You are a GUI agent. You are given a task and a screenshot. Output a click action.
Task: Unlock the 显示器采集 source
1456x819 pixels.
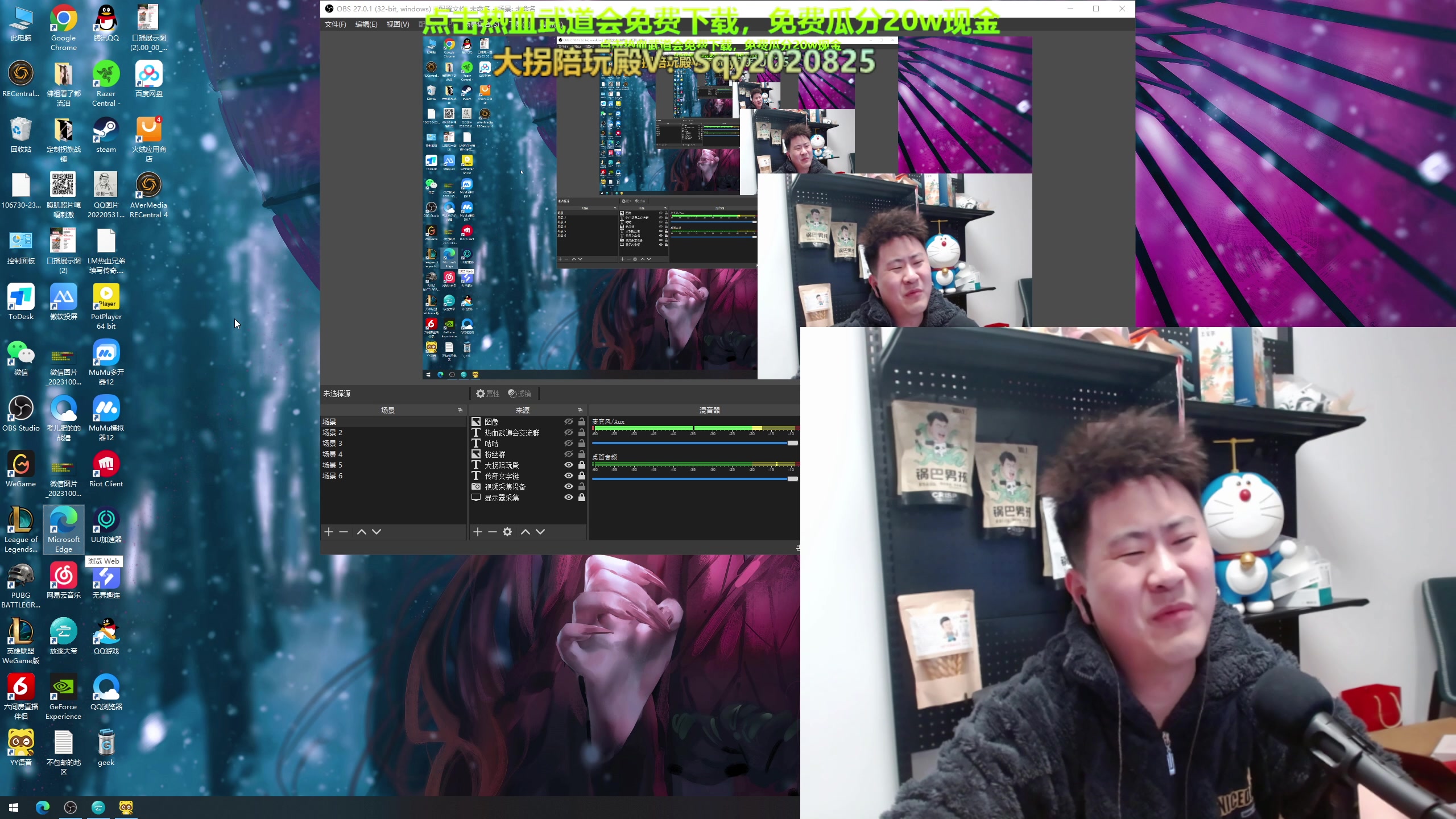(581, 498)
